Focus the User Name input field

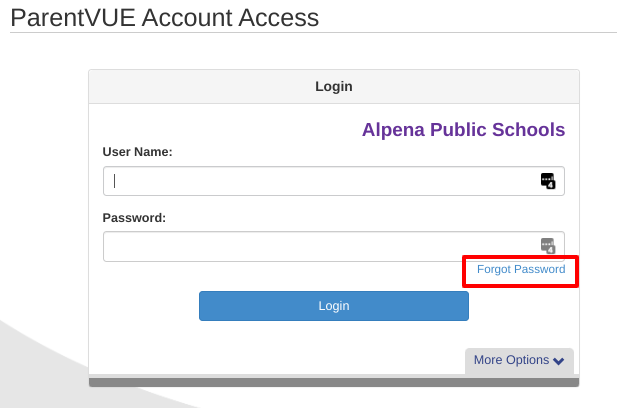click(x=334, y=181)
